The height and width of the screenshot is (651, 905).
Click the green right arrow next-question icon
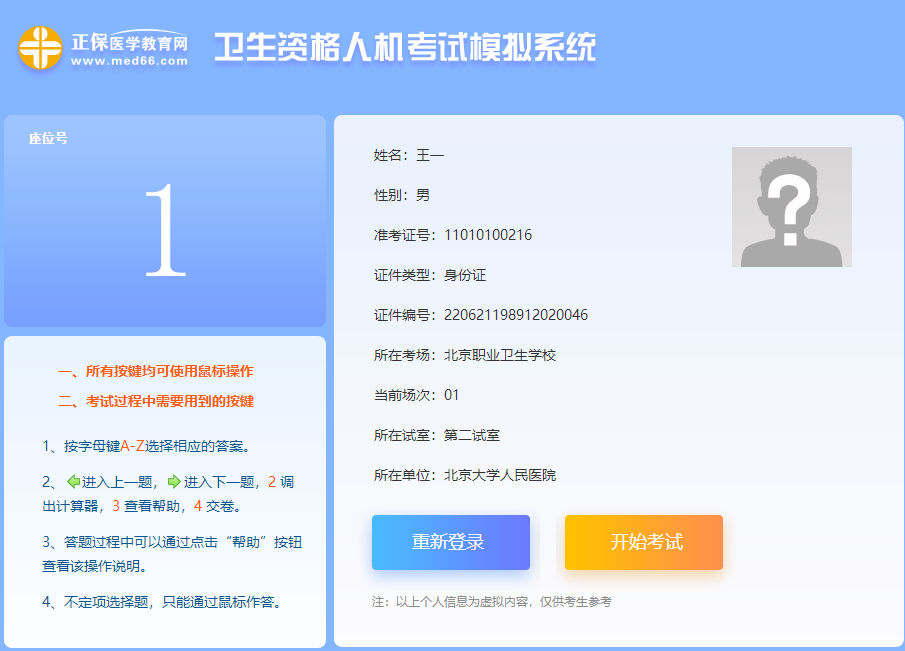pos(173,481)
